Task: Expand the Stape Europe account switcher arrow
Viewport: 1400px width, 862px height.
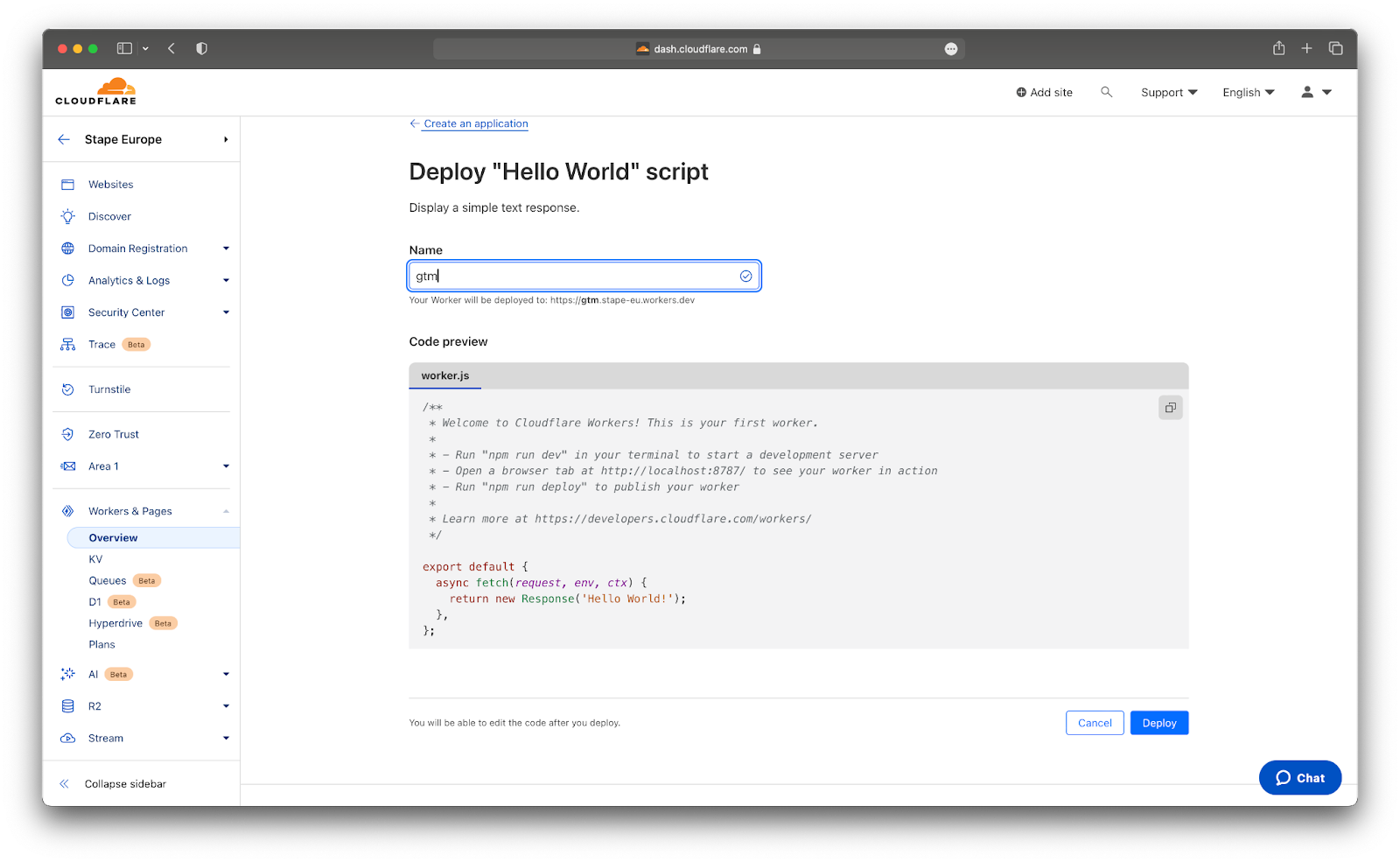Action: point(226,139)
